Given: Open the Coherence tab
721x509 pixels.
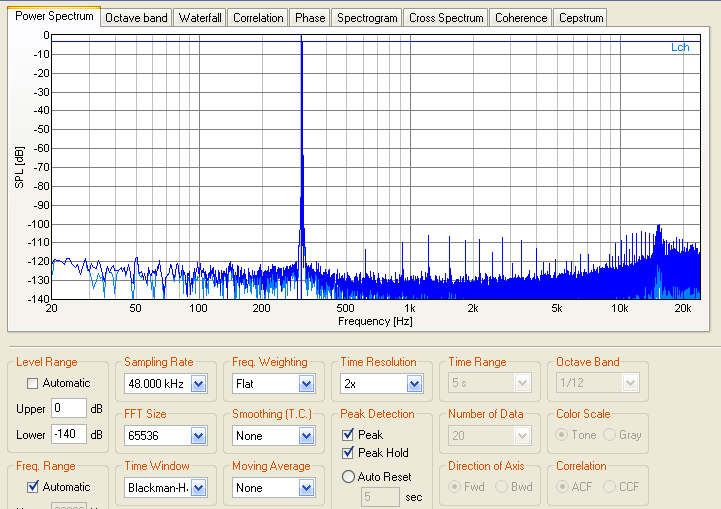Looking at the screenshot, I should [x=521, y=18].
